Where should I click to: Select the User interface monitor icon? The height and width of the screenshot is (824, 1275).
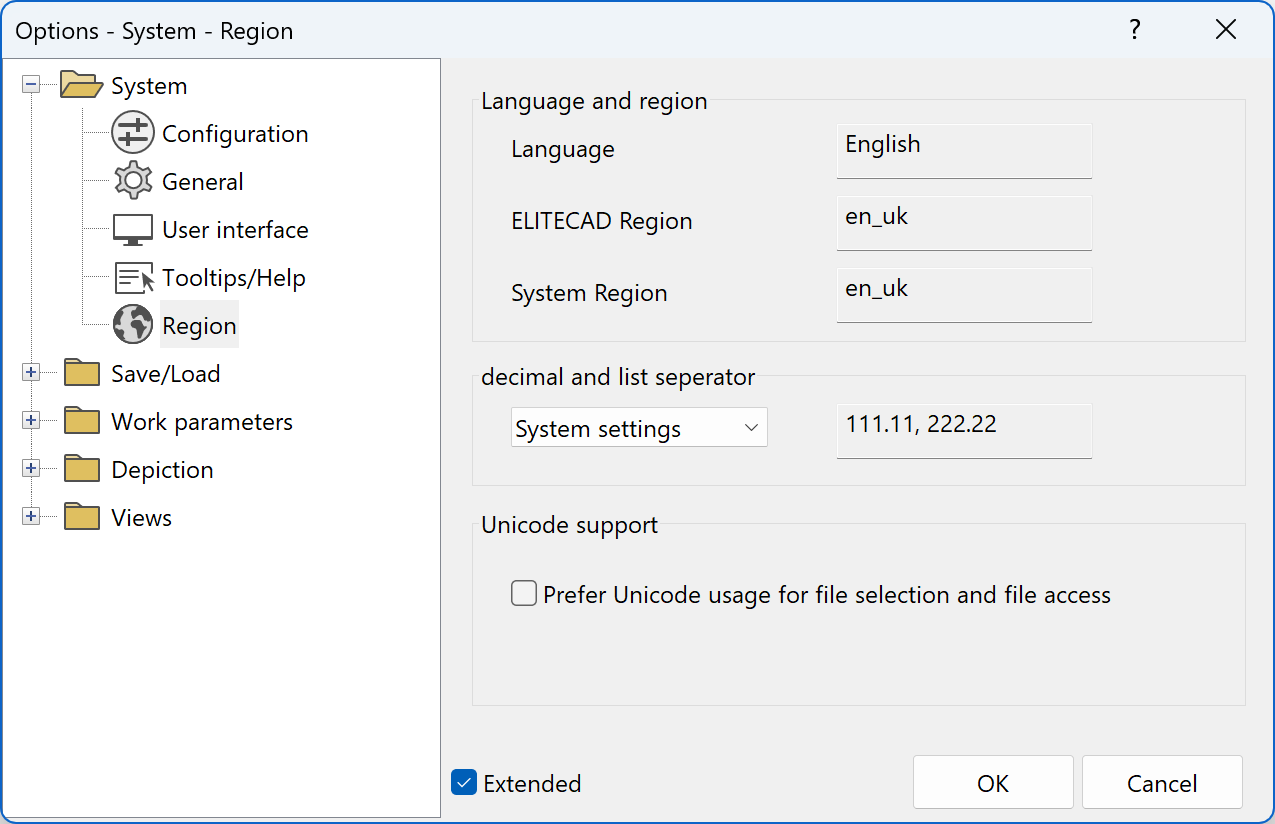click(x=133, y=229)
